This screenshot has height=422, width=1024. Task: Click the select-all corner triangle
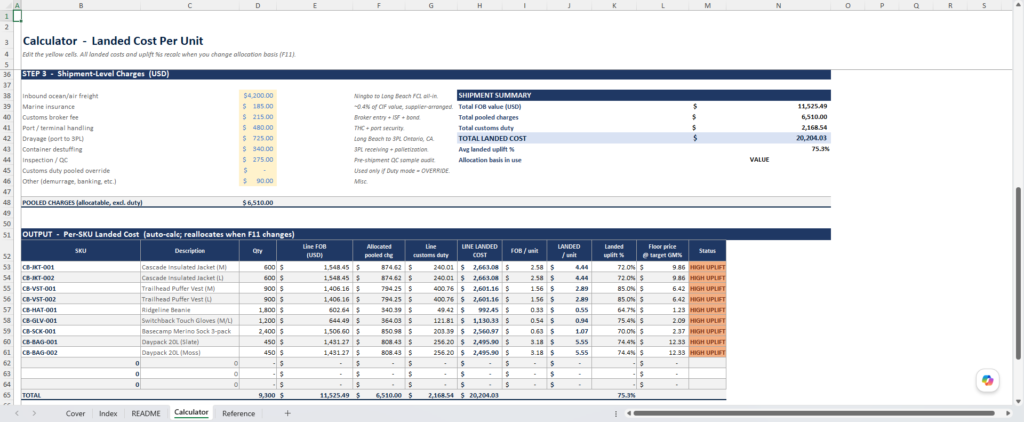click(x=7, y=5)
